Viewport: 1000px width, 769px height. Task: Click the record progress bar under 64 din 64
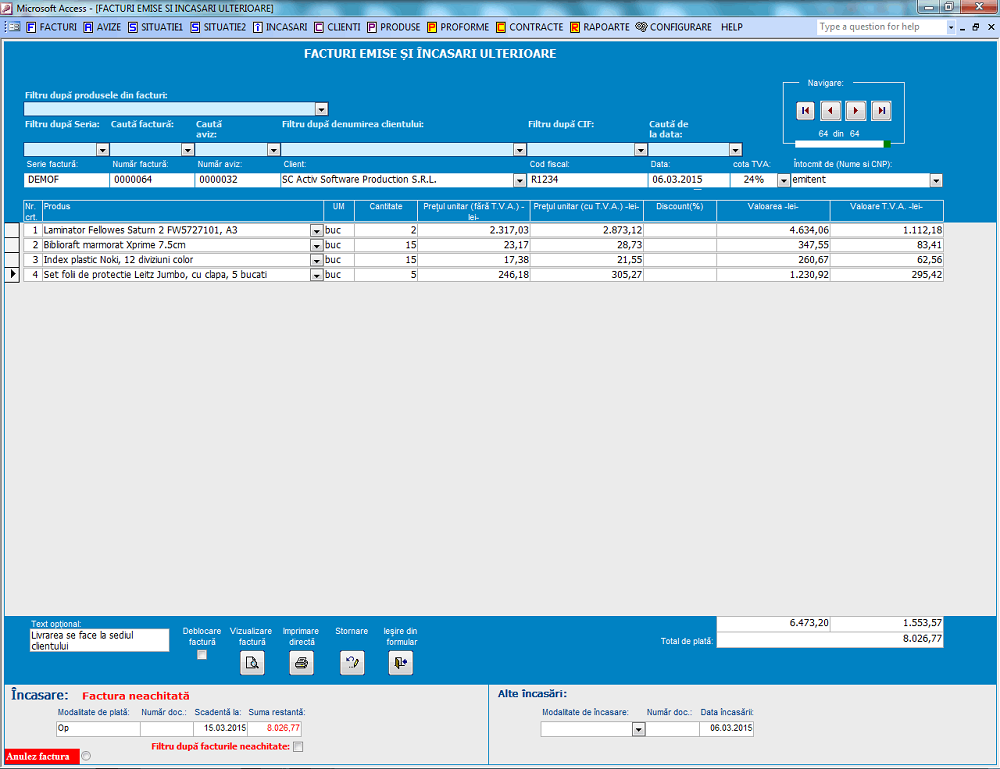point(843,144)
